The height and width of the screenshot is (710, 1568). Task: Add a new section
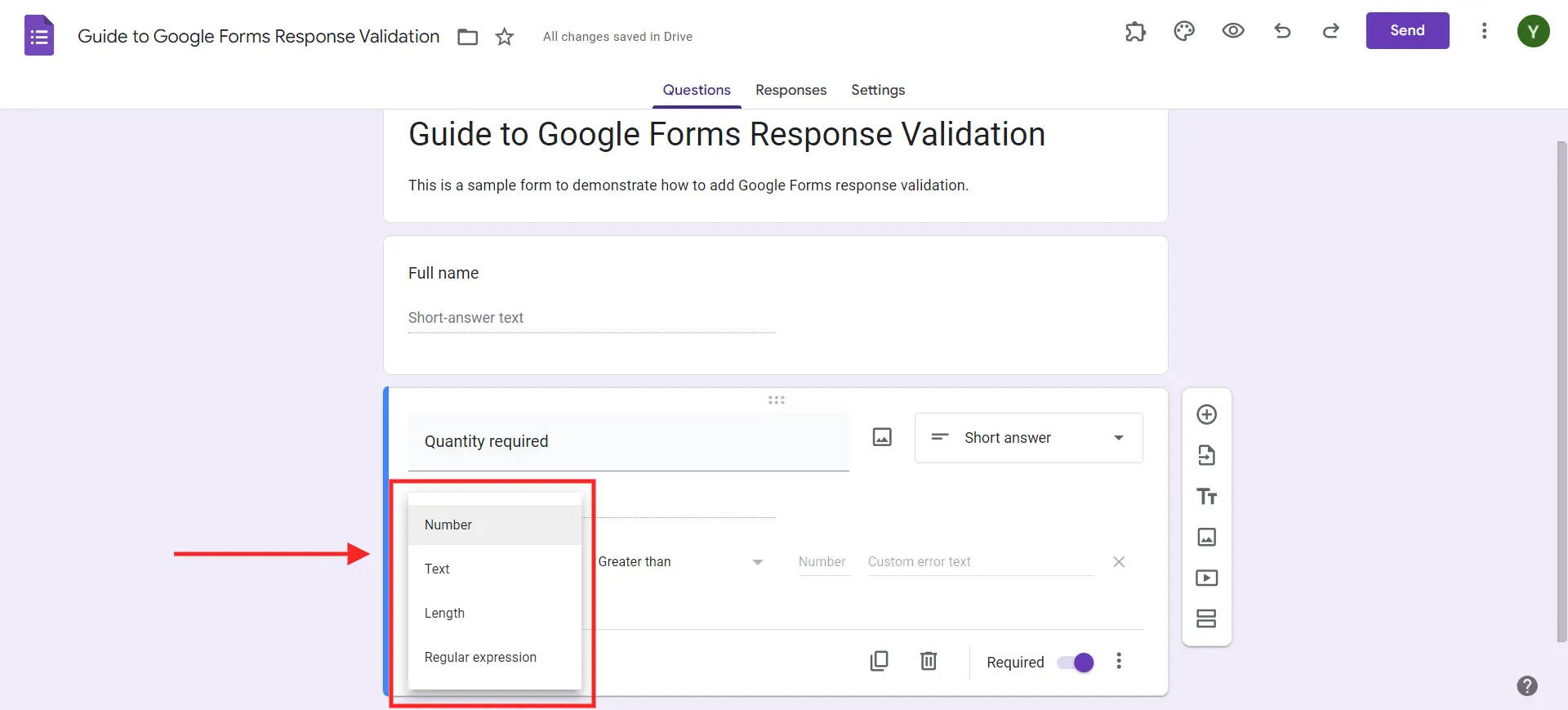point(1207,618)
